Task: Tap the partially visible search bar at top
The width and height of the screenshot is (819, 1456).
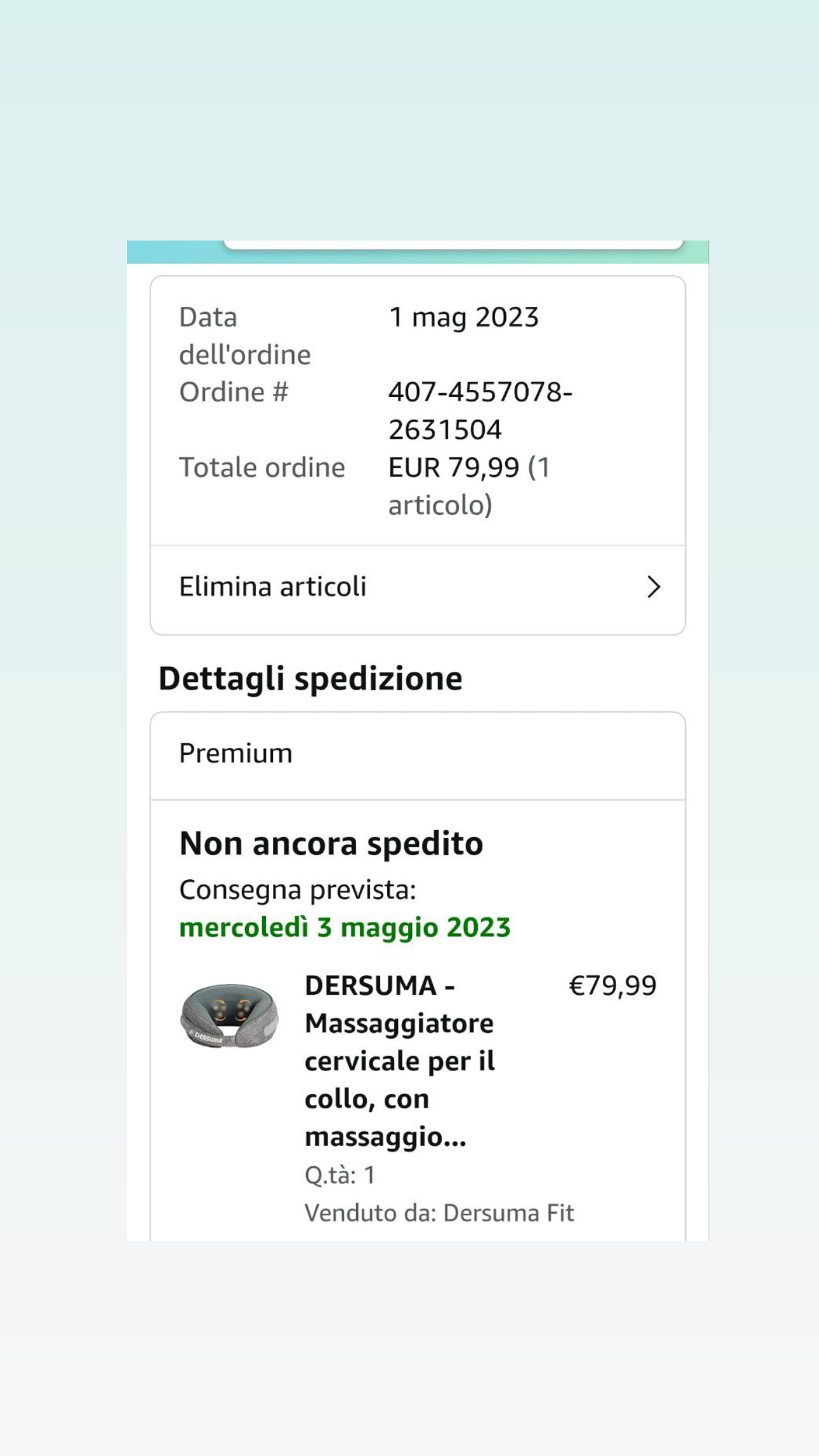Action: (453, 244)
